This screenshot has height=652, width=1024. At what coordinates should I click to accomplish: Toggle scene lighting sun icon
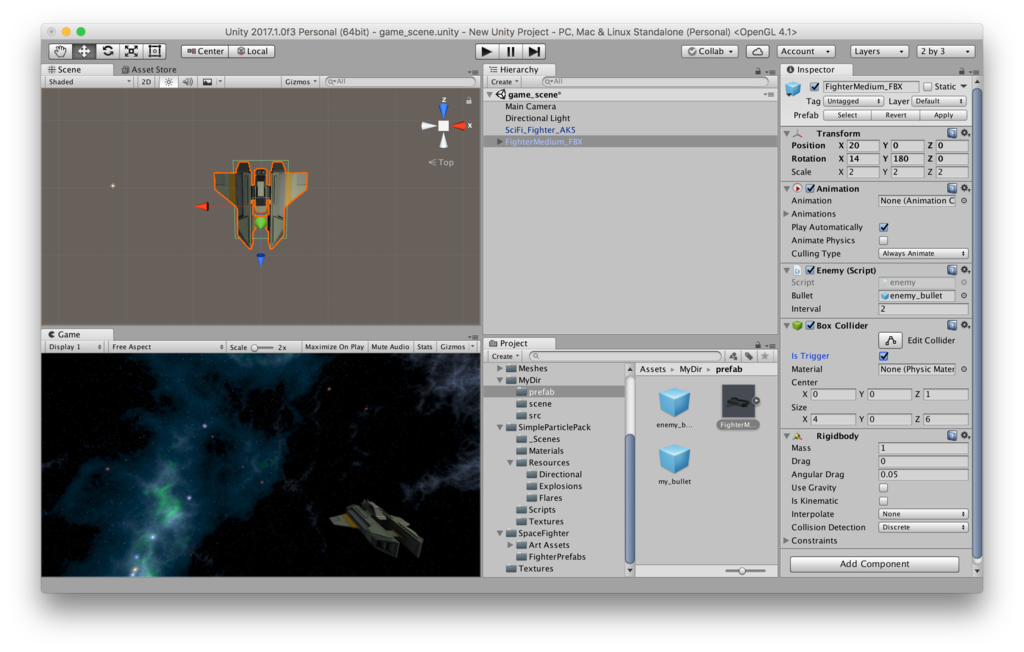[x=168, y=82]
